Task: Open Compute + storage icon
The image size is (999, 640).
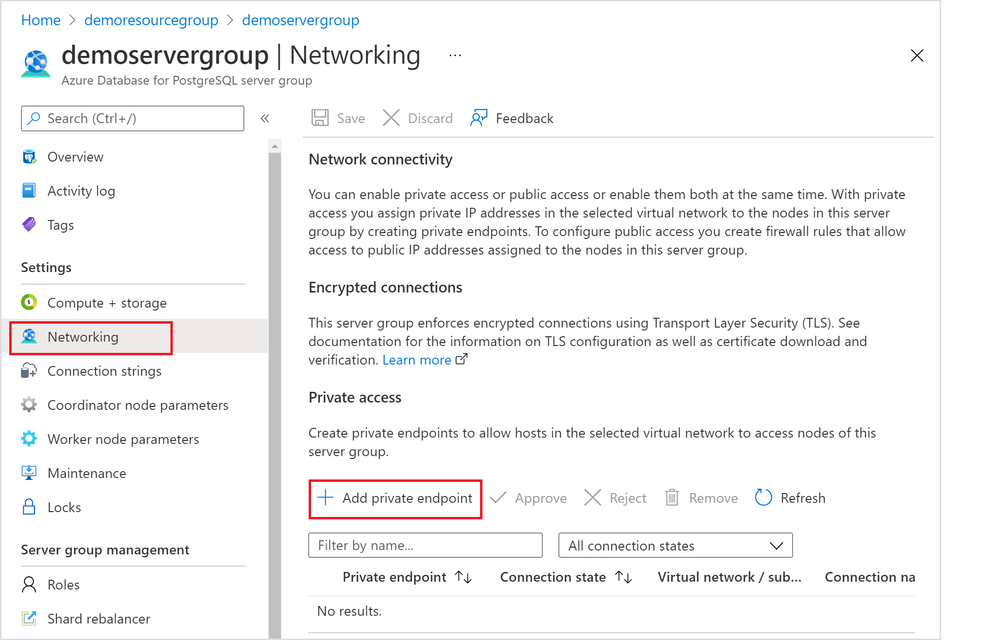Action: click(29, 303)
